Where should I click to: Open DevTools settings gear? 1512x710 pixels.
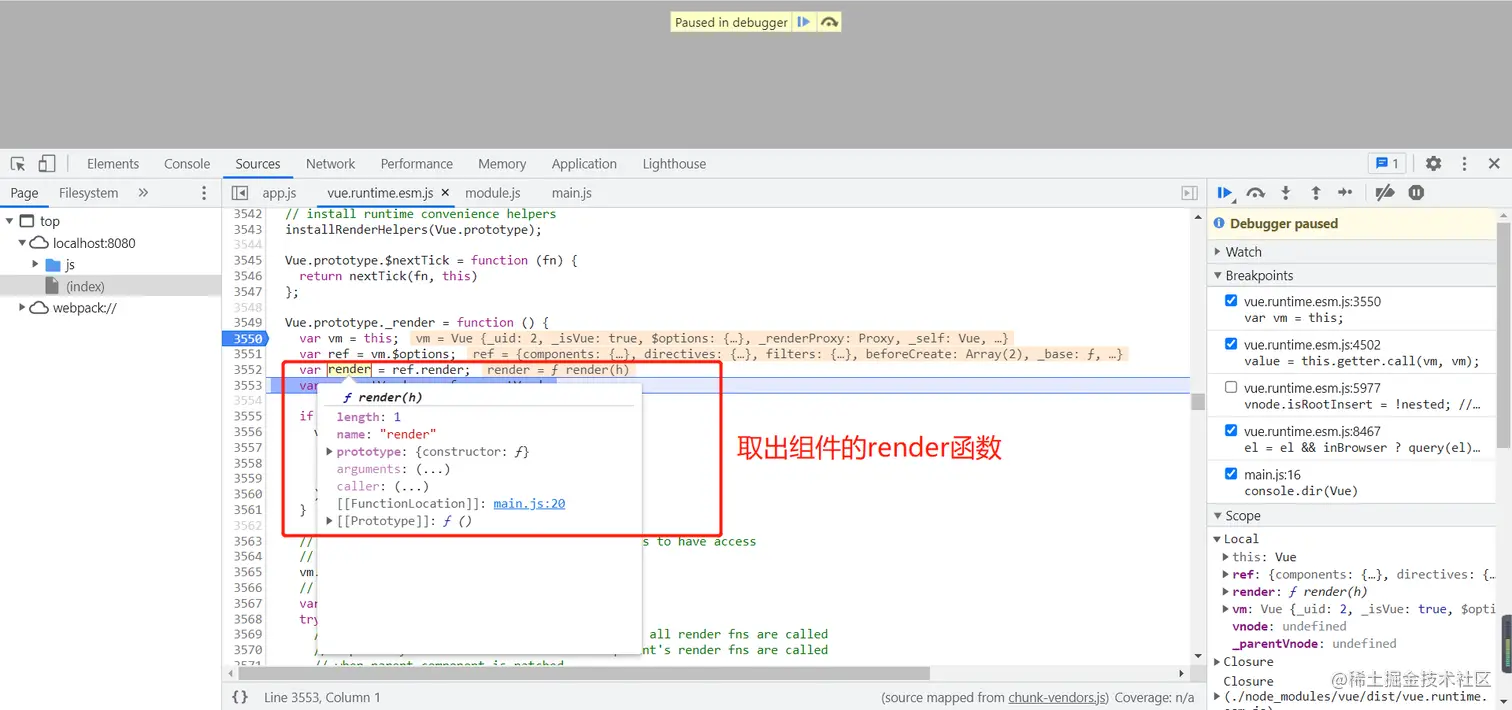pyautogui.click(x=1434, y=164)
